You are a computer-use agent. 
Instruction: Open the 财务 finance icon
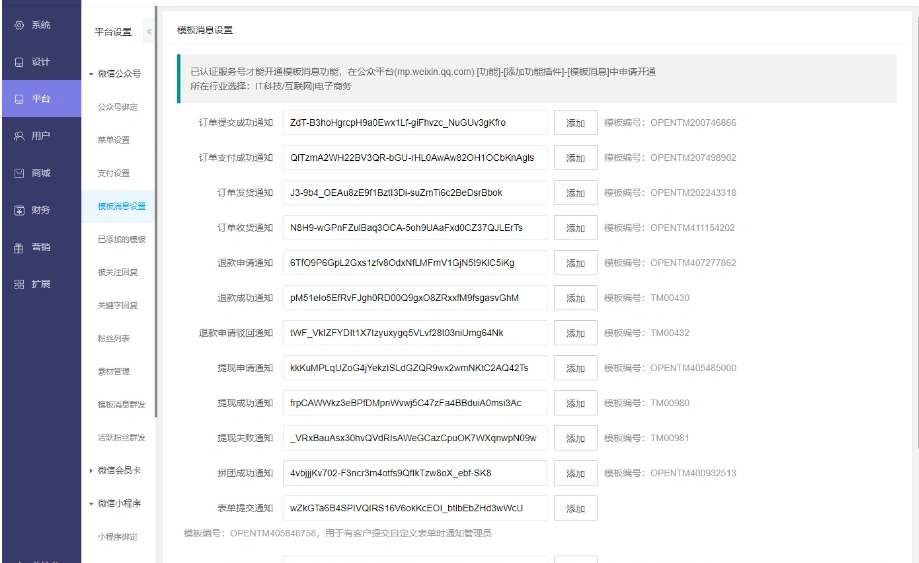[19, 210]
